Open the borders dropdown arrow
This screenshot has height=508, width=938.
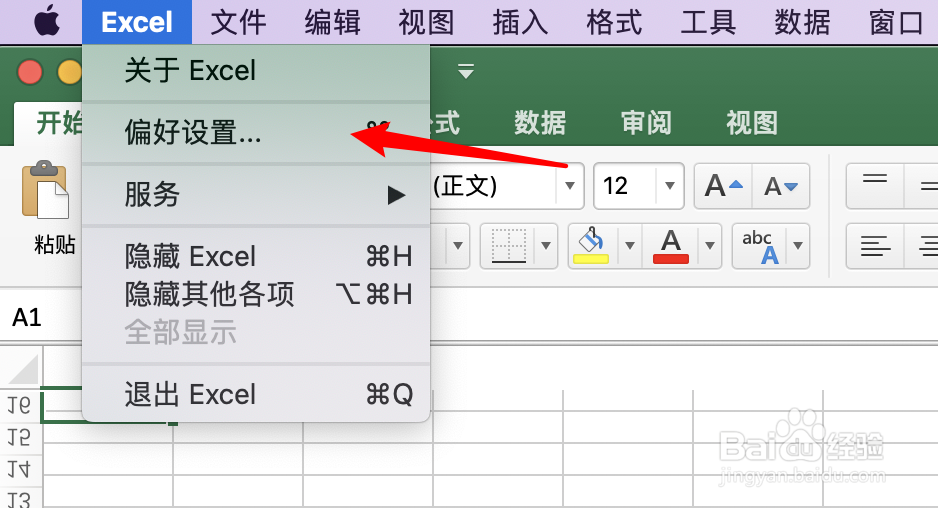546,246
